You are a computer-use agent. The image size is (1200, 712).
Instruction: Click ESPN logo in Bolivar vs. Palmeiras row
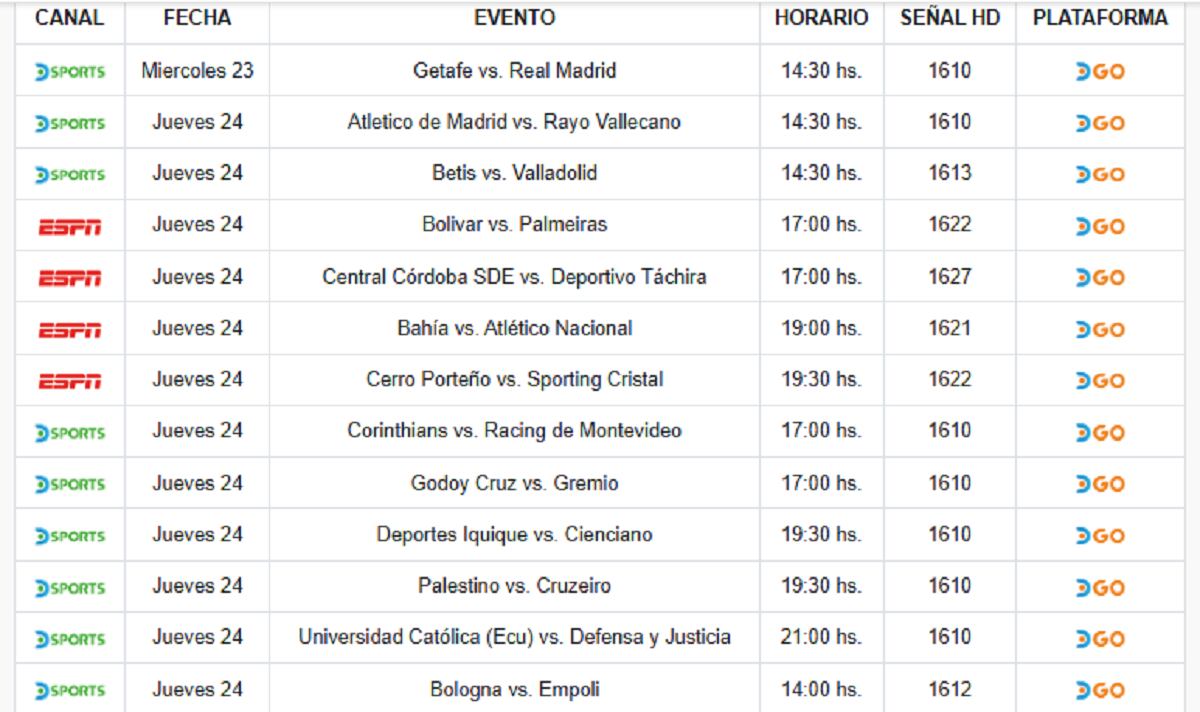[x=69, y=227]
